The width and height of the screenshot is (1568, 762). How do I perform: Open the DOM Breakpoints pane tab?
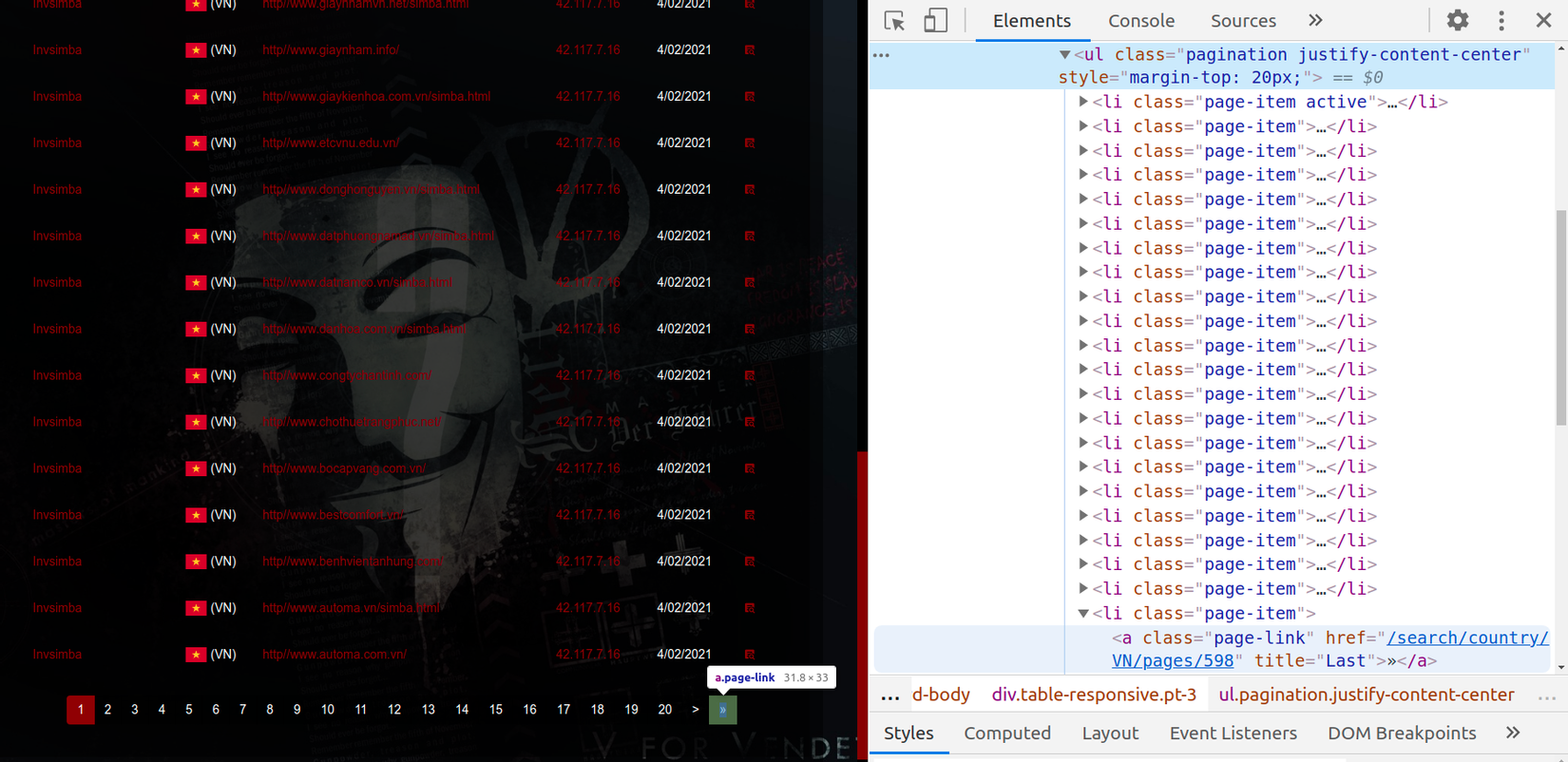[x=1402, y=733]
